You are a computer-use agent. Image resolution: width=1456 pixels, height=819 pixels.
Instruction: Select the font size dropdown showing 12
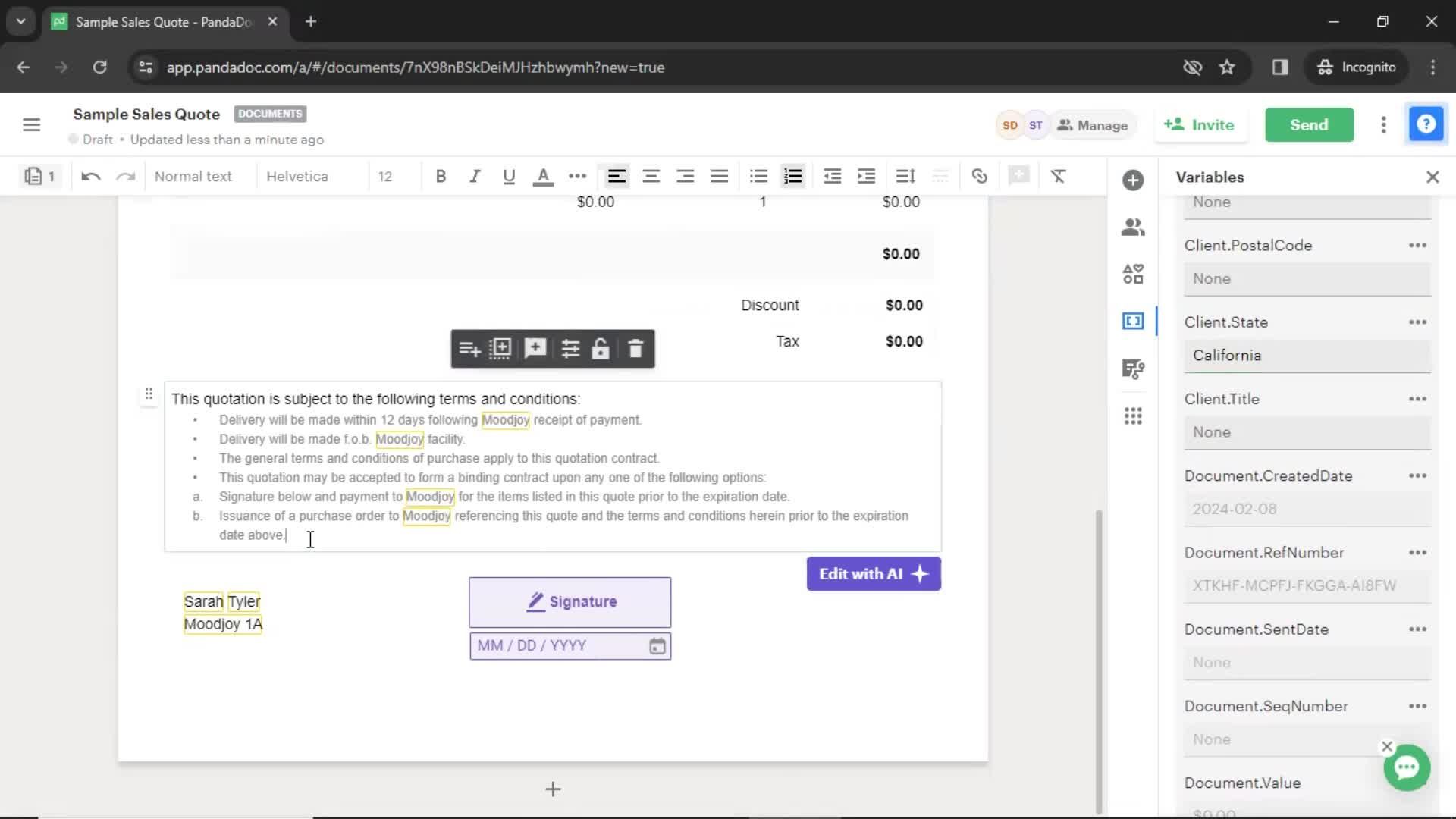point(385,176)
